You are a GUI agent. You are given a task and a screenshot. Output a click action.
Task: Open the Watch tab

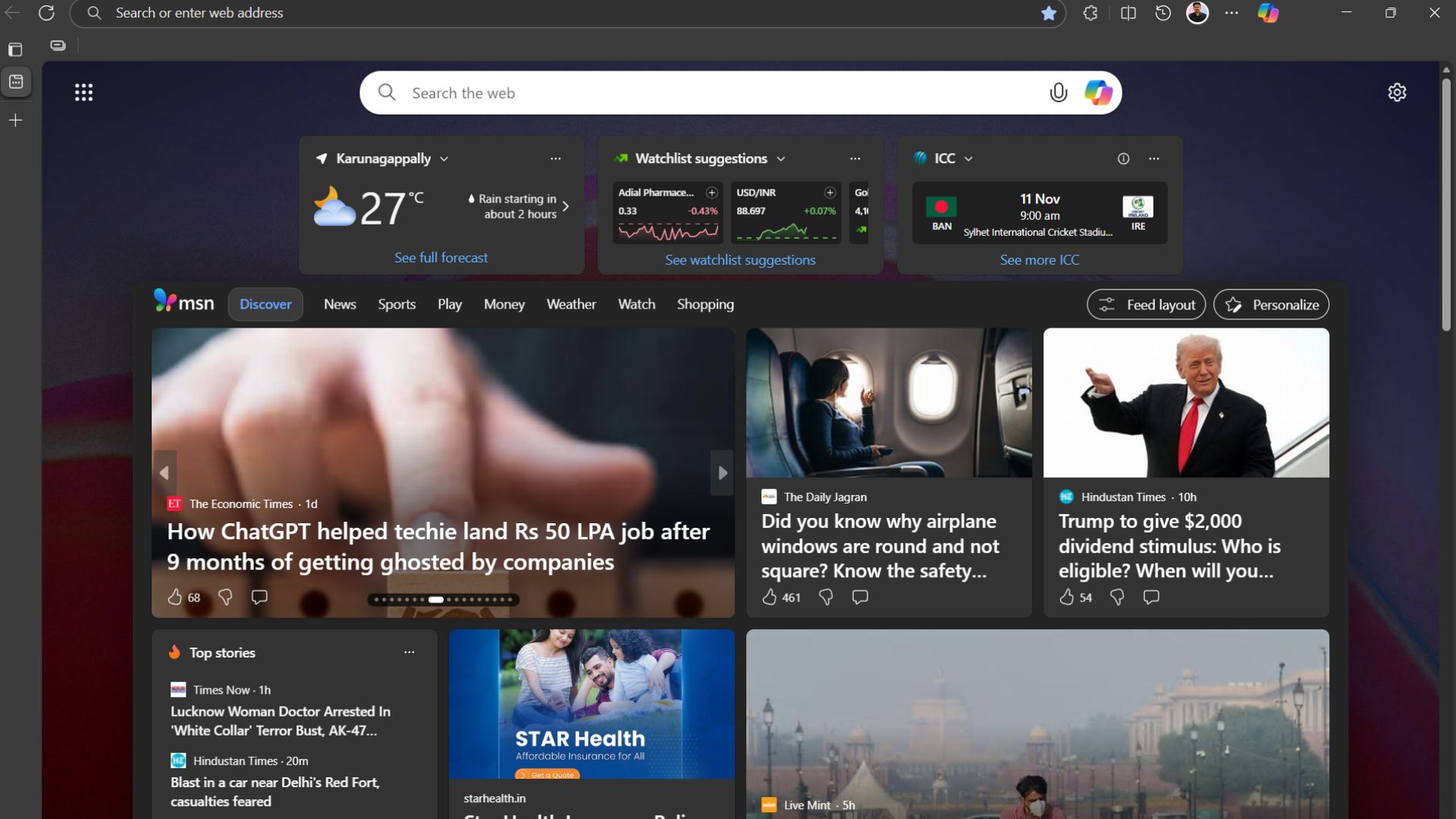click(636, 304)
